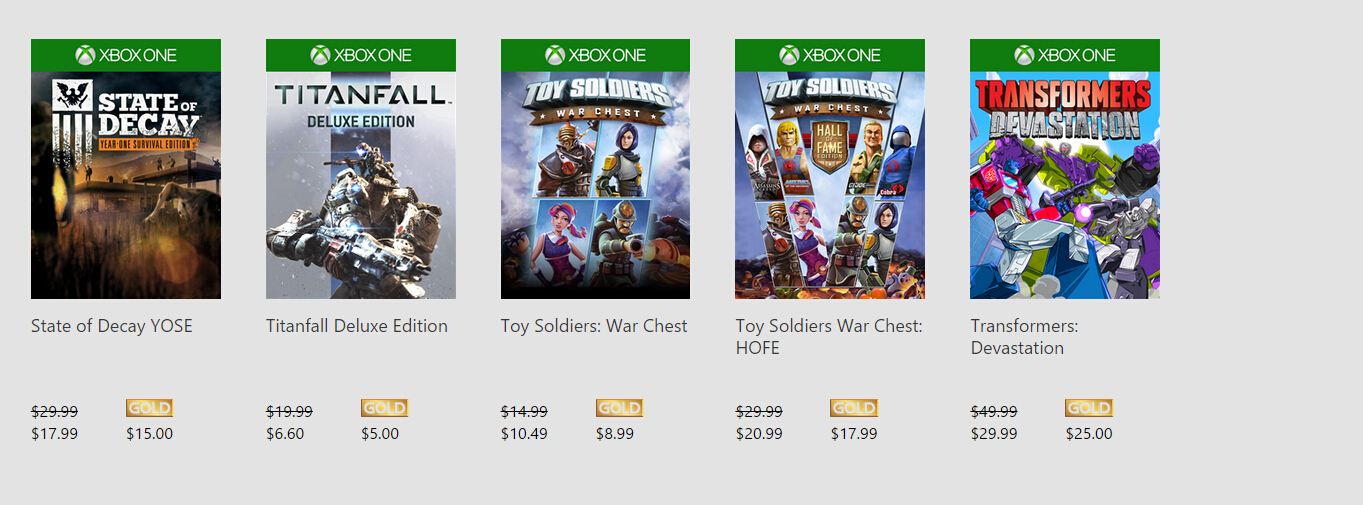
Task: Open State of Decay cover art
Action: tap(126, 185)
